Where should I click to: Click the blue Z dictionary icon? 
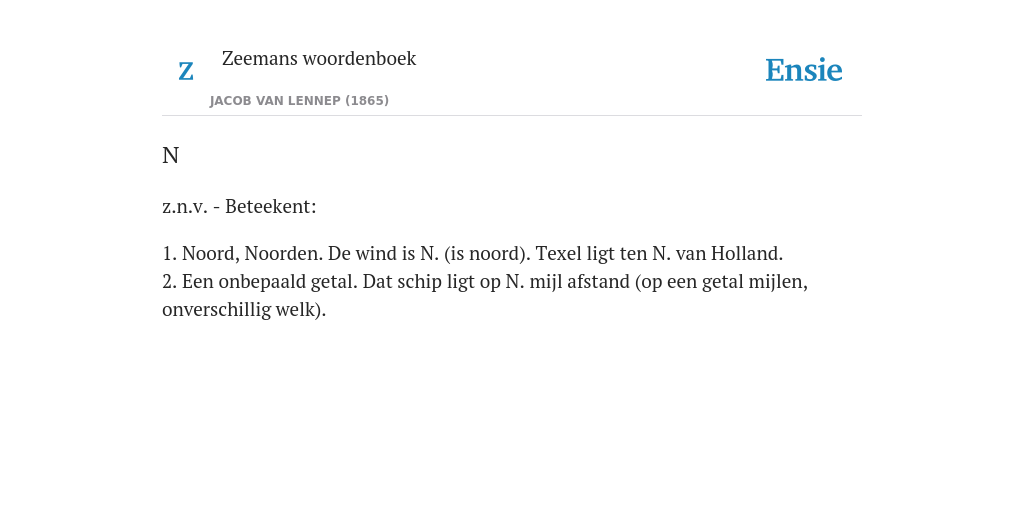pyautogui.click(x=186, y=71)
